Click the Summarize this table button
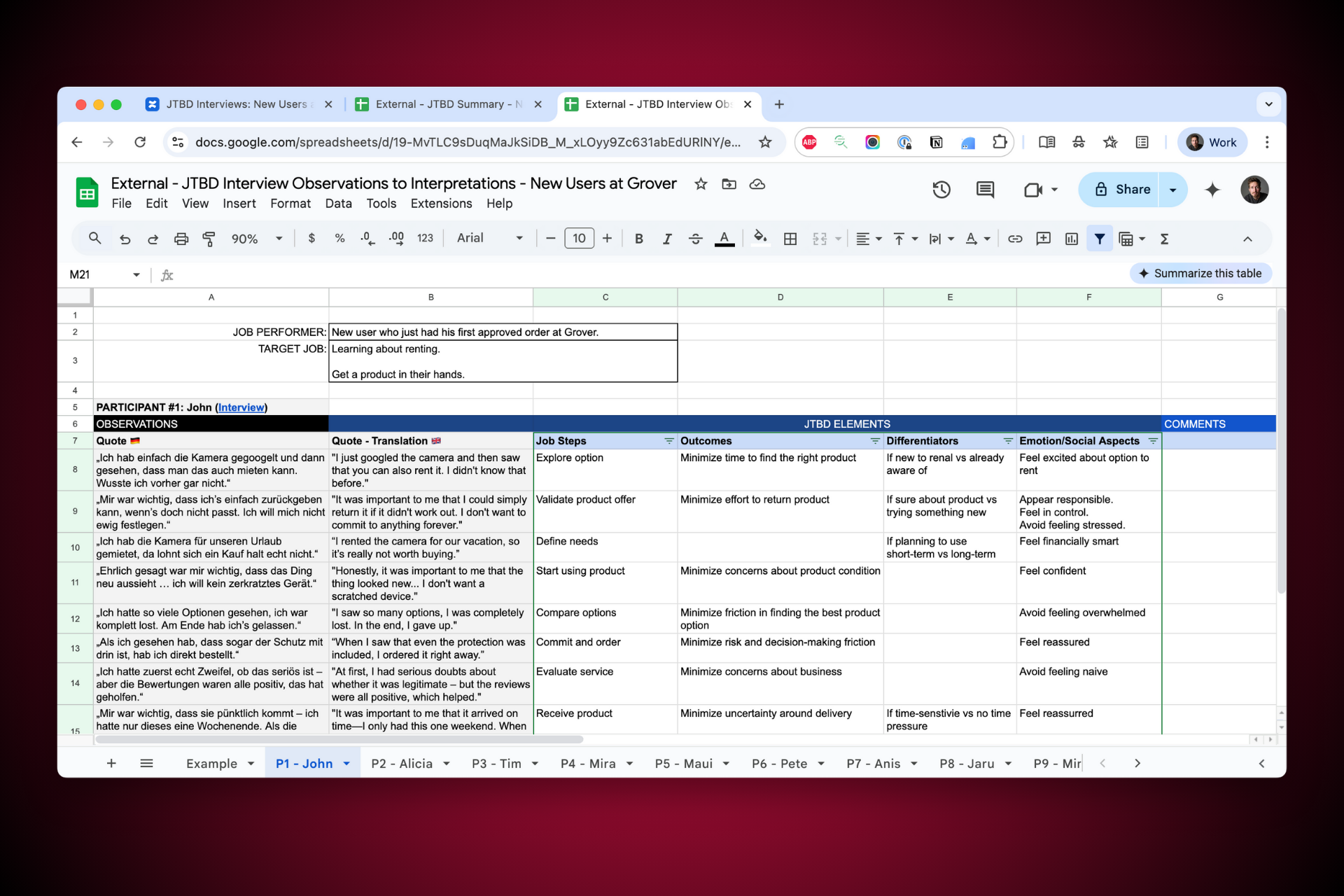This screenshot has height=896, width=1344. (1200, 274)
